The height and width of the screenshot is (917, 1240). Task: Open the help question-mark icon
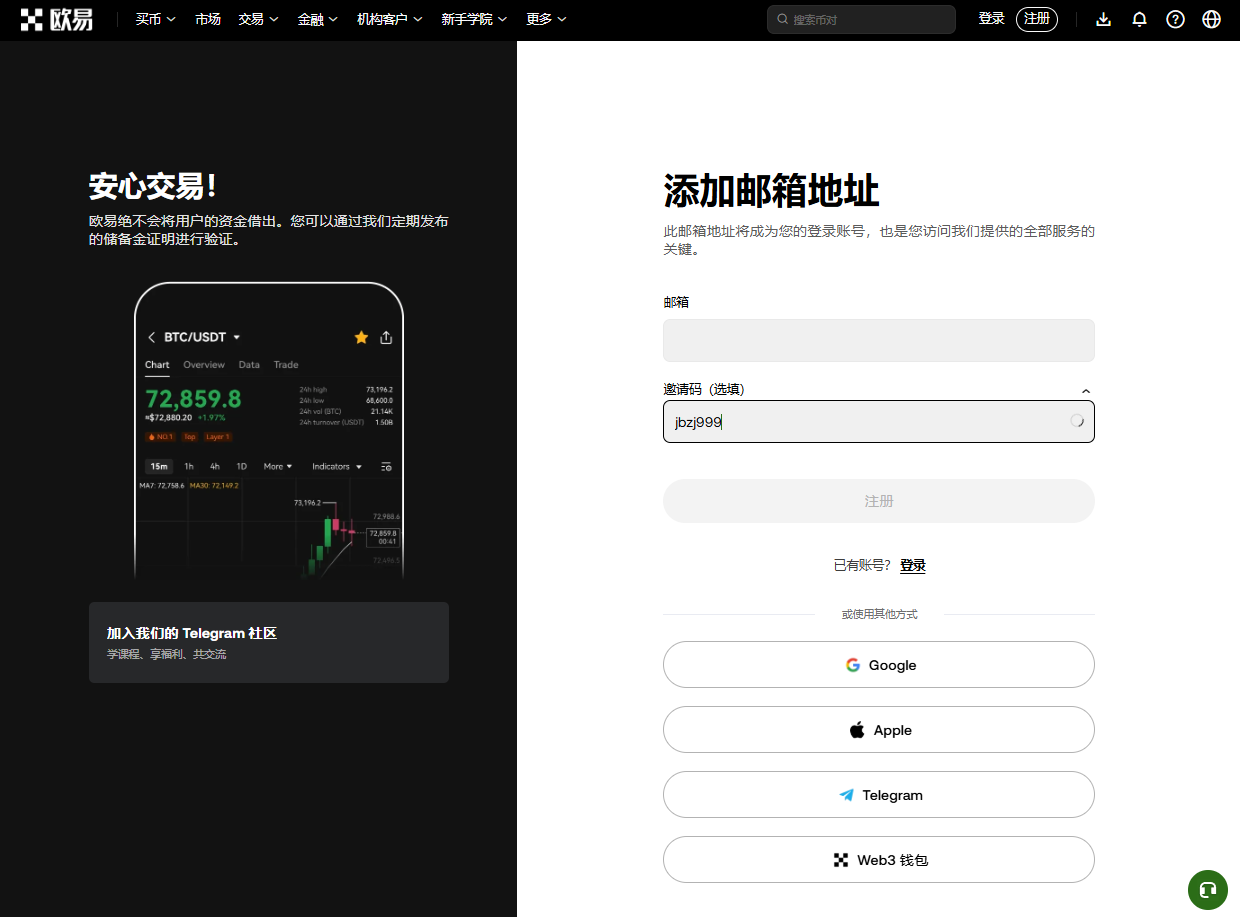coord(1175,19)
